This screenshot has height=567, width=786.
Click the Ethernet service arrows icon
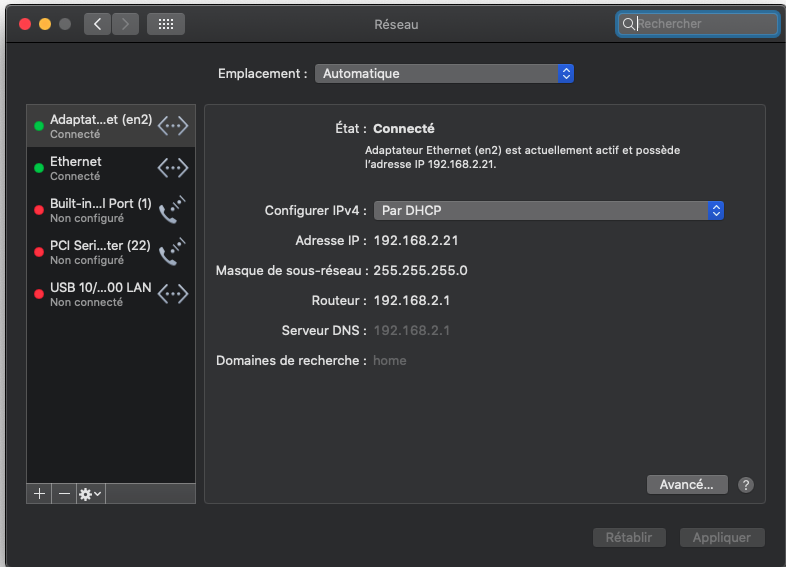173,167
